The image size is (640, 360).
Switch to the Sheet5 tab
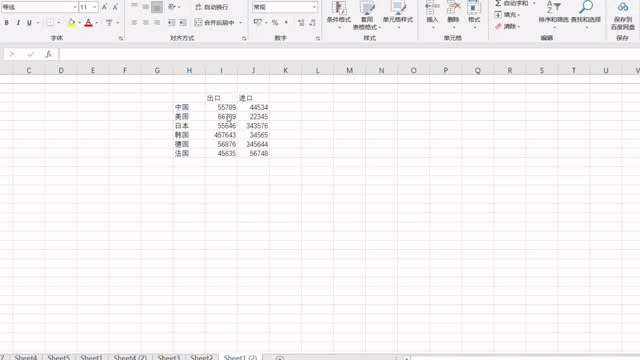(59, 357)
